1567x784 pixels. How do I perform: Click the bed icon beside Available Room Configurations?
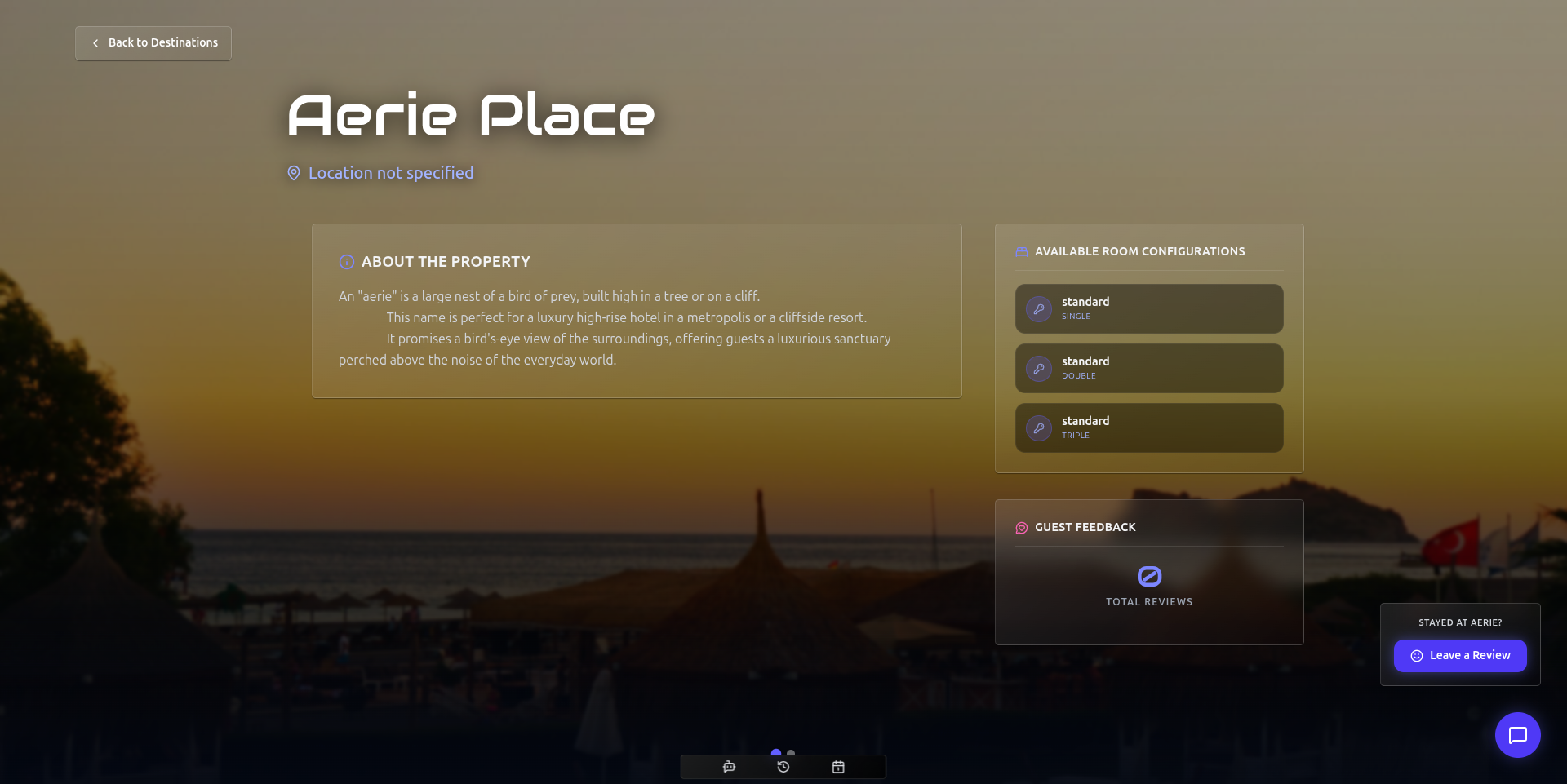pyautogui.click(x=1022, y=252)
